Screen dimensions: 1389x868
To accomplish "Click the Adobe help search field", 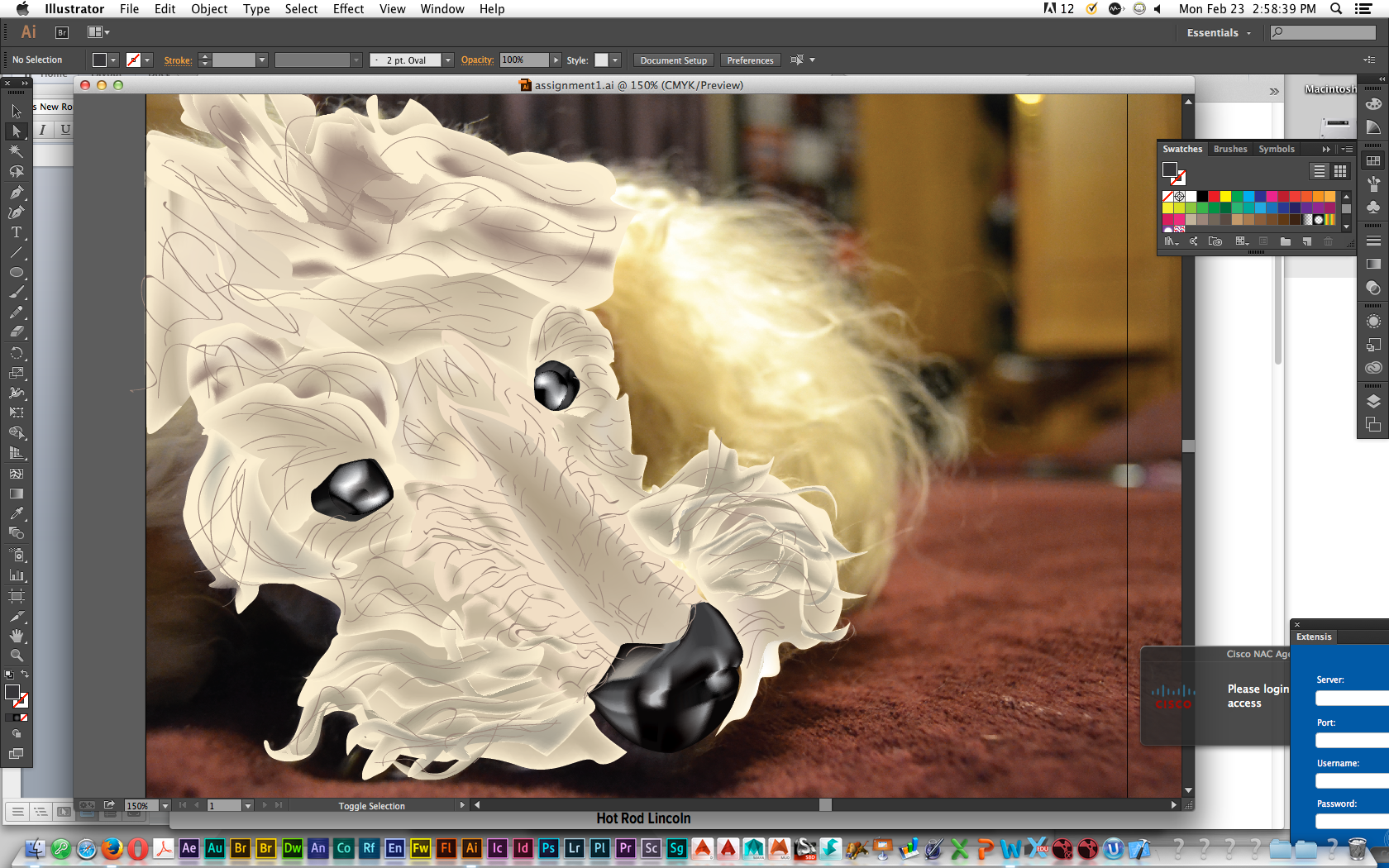I will coord(1323,32).
